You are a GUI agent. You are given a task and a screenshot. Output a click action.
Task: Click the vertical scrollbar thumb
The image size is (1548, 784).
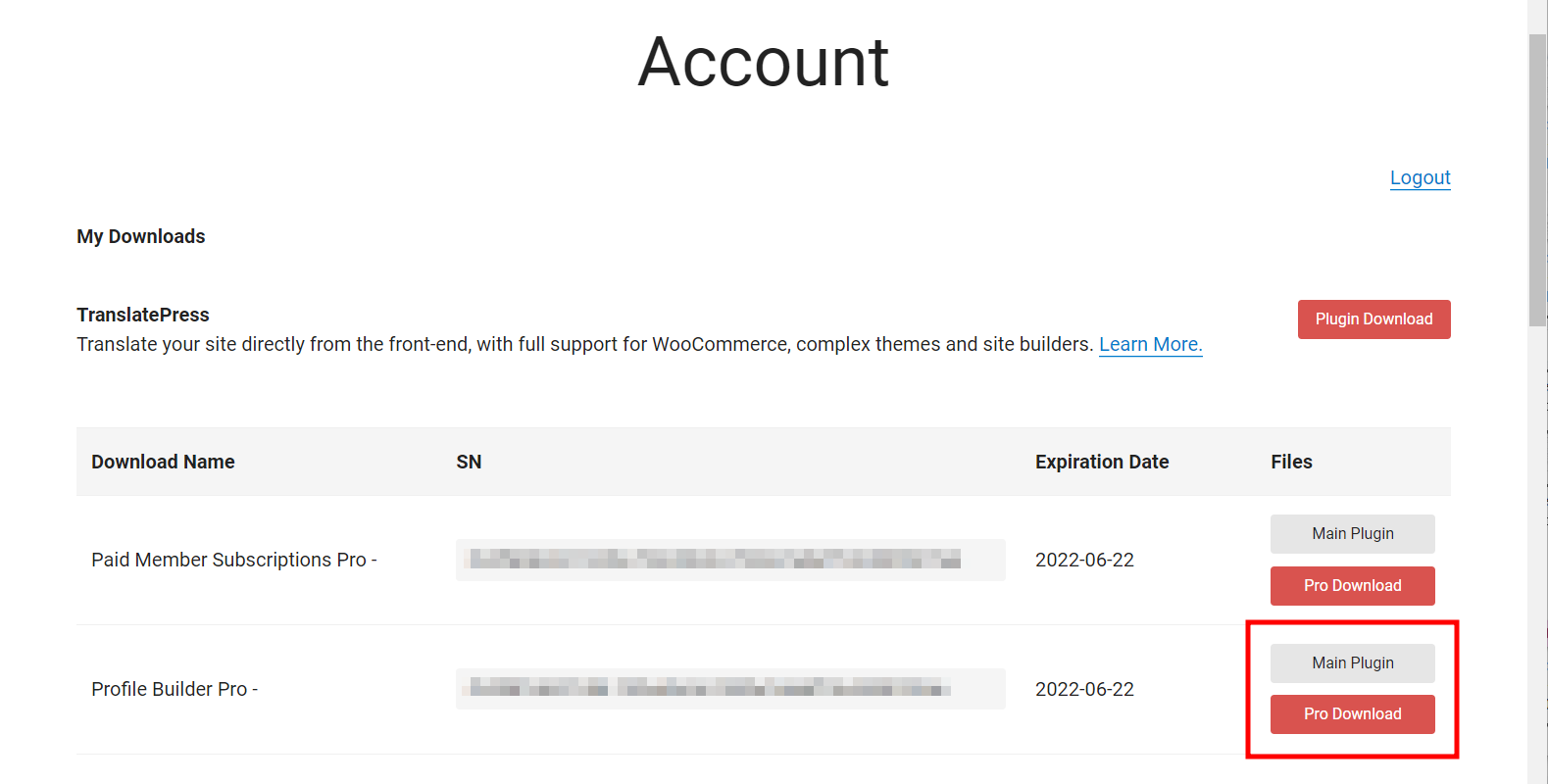point(1536,176)
